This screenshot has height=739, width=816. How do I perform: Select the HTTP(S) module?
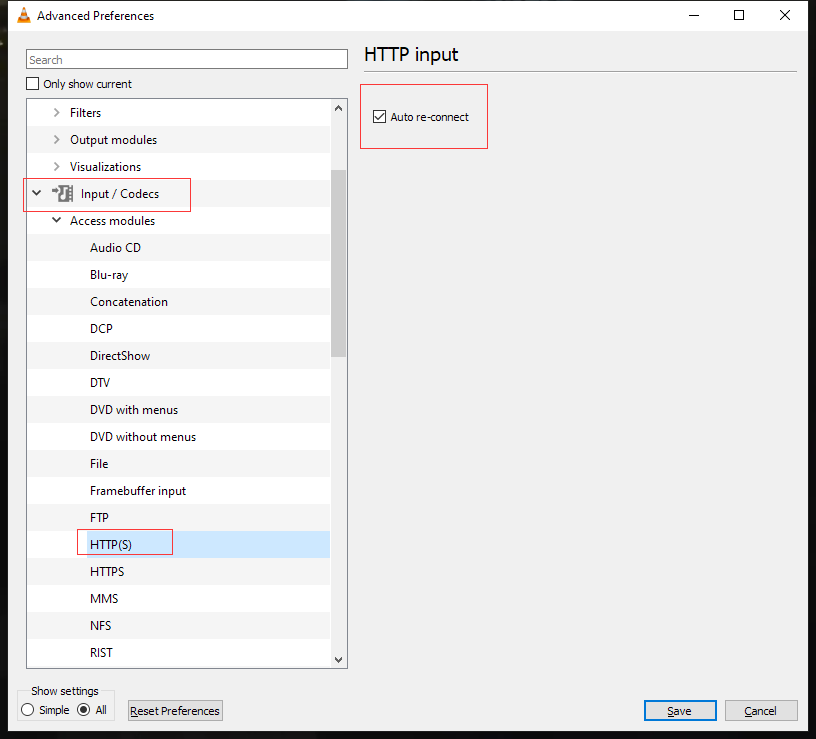[111, 545]
